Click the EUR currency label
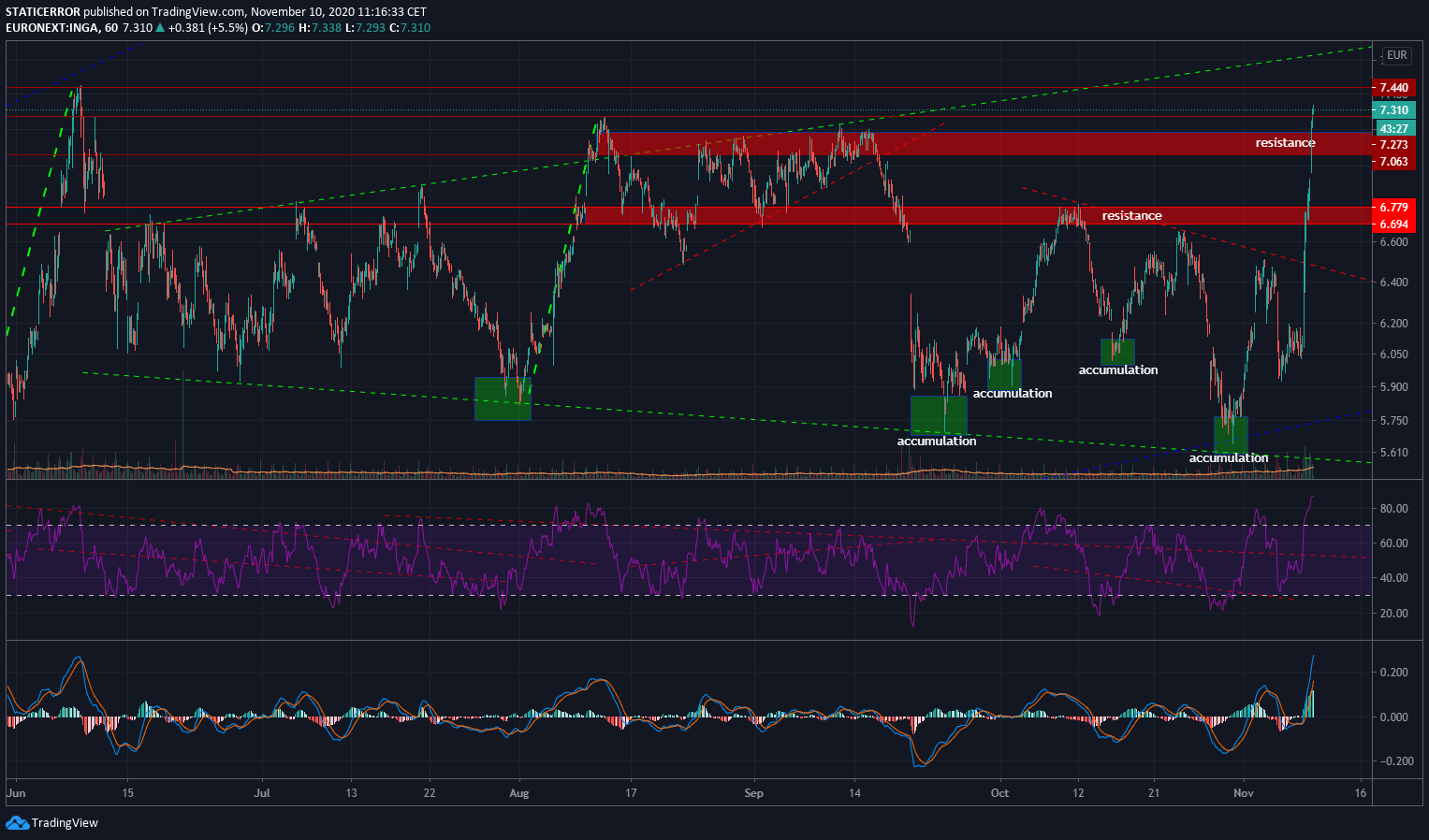The image size is (1429, 840). pyautogui.click(x=1396, y=55)
